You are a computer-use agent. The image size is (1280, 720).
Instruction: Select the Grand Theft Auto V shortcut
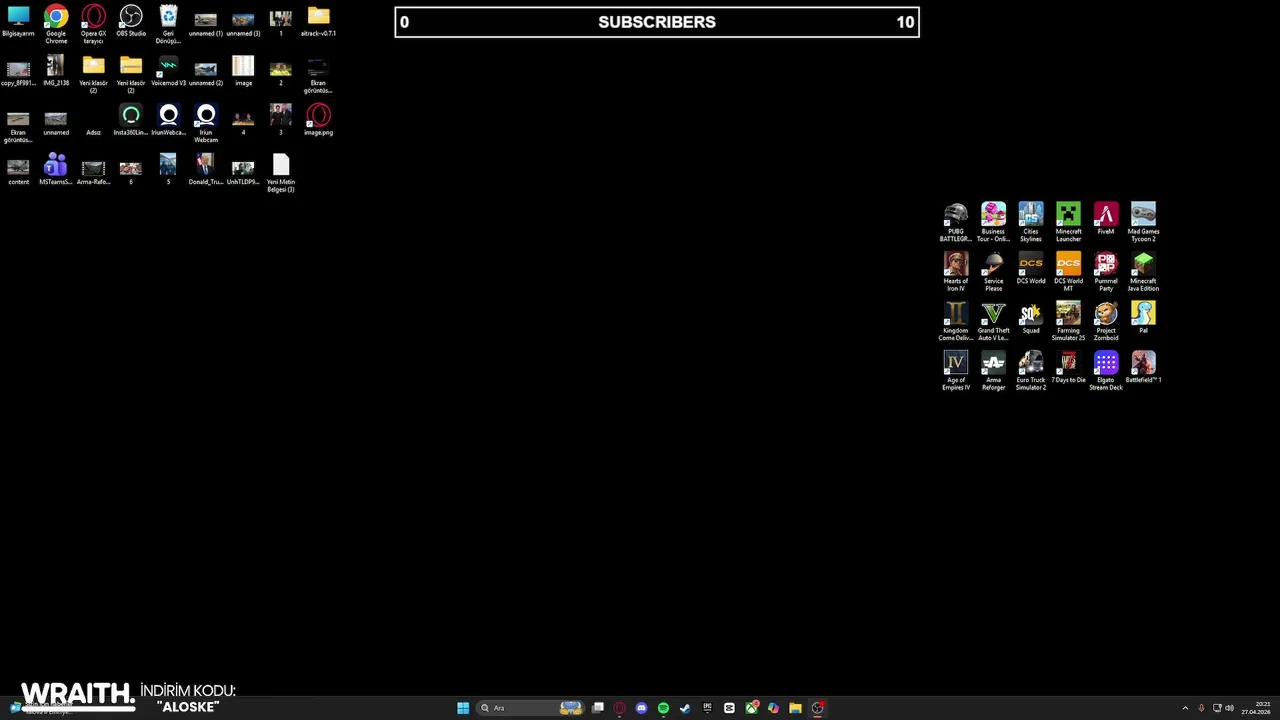[x=993, y=321]
